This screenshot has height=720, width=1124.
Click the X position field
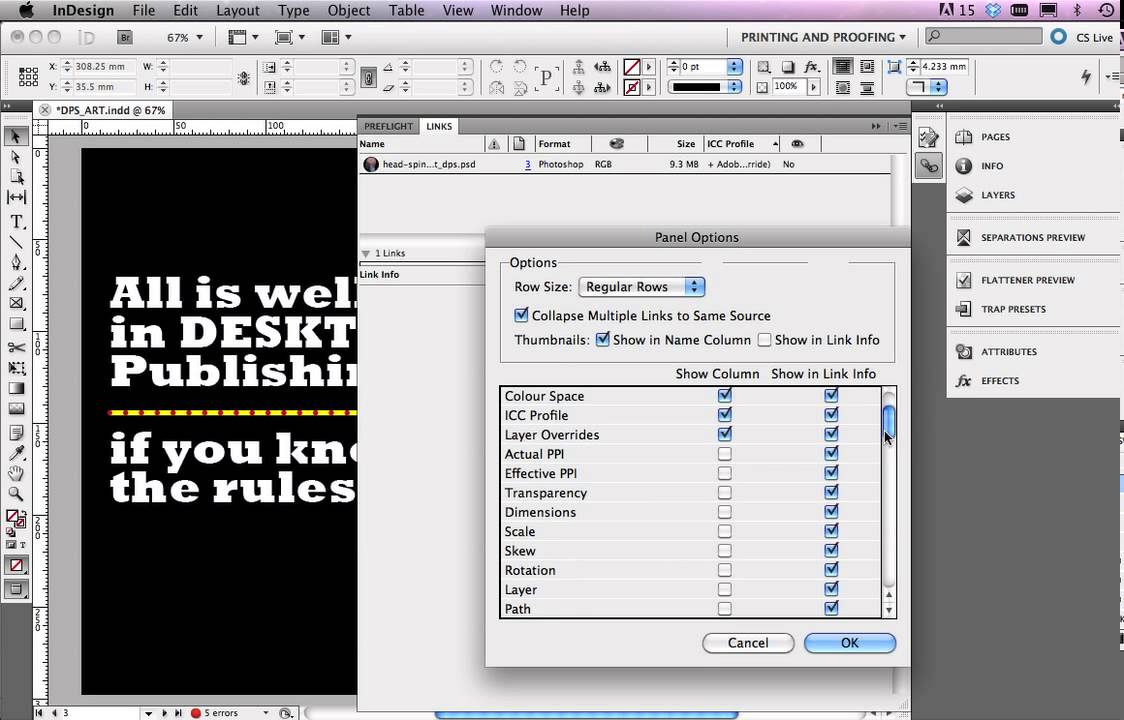pyautogui.click(x=104, y=67)
